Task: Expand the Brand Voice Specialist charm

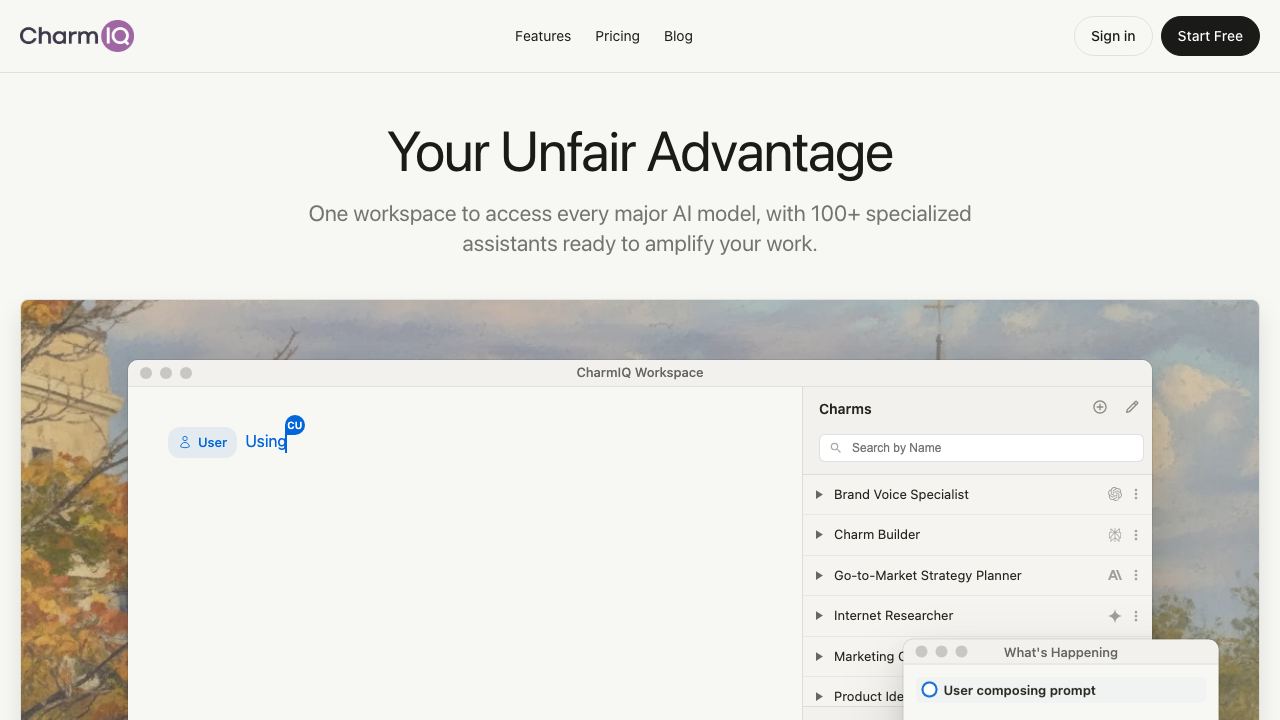Action: 819,494
